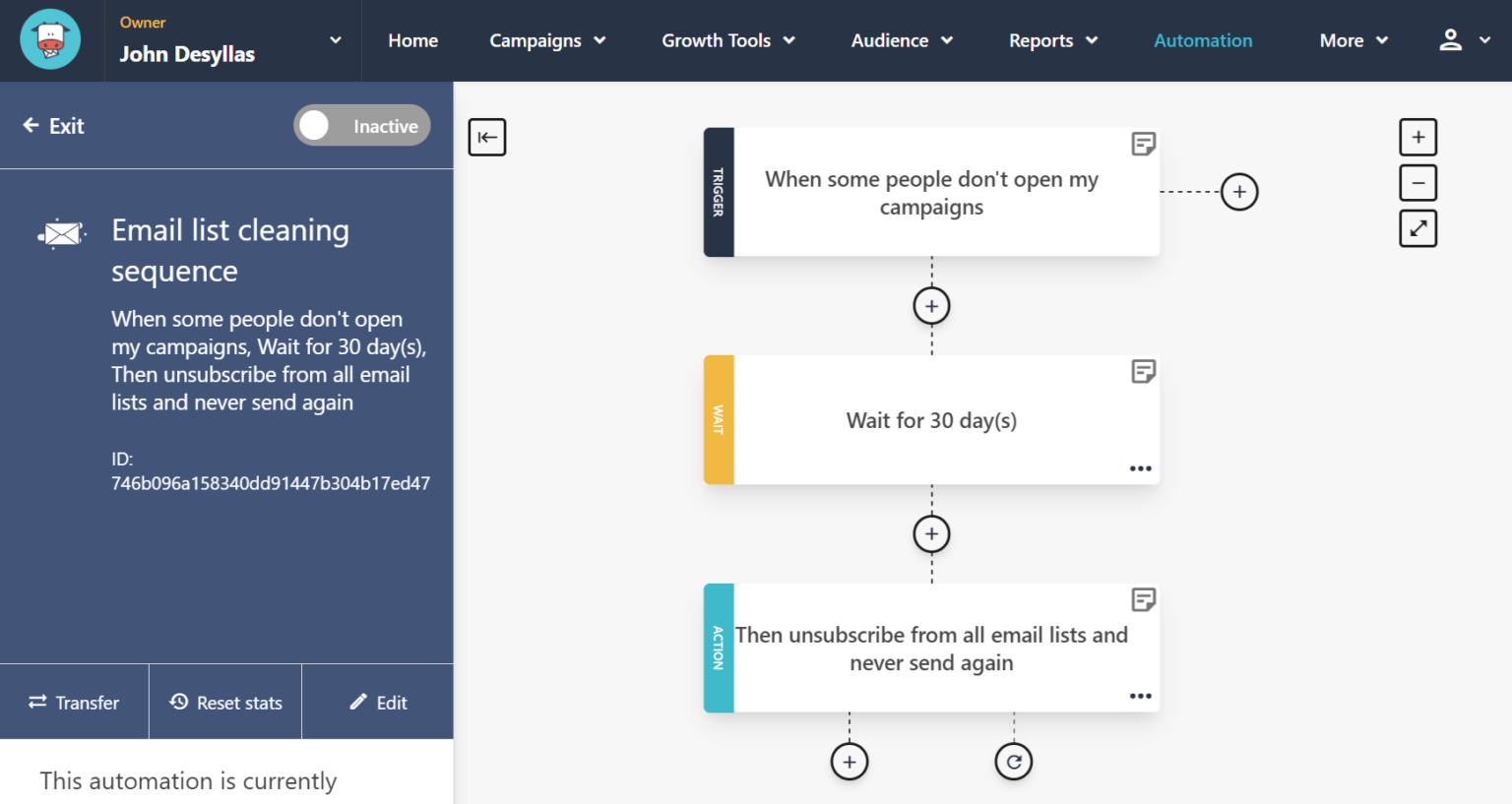Open the note icon on the Wait step
The height and width of the screenshot is (804, 1512).
point(1142,371)
